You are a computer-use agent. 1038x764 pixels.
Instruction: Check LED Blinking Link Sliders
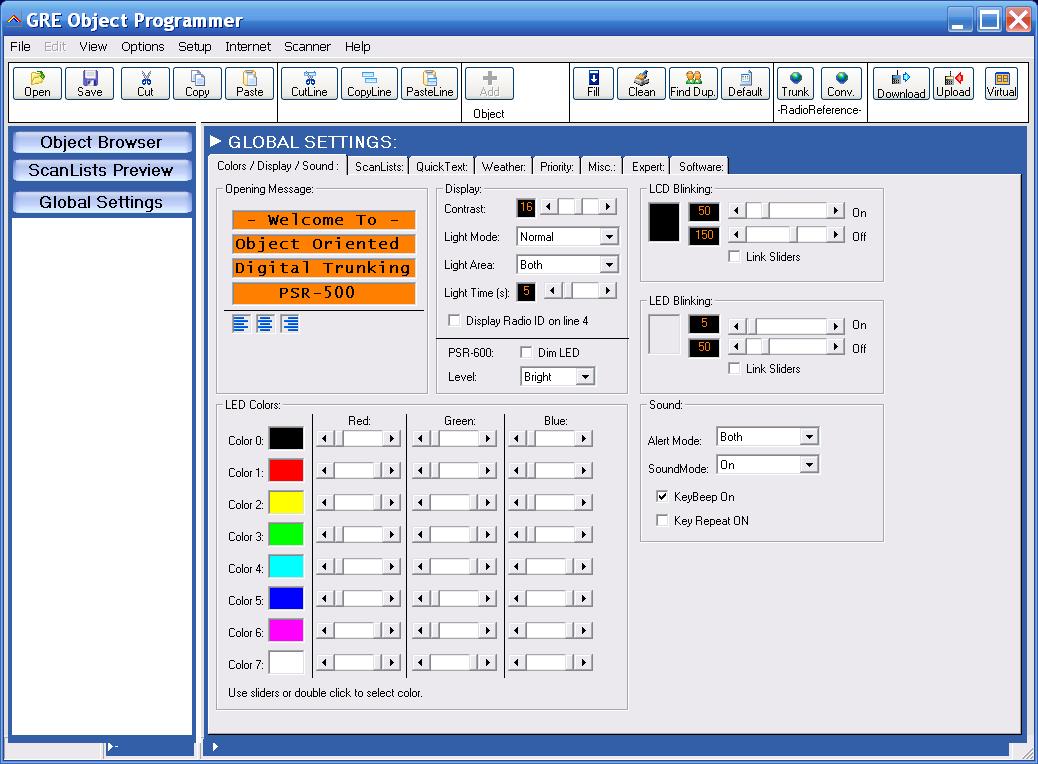pos(734,368)
